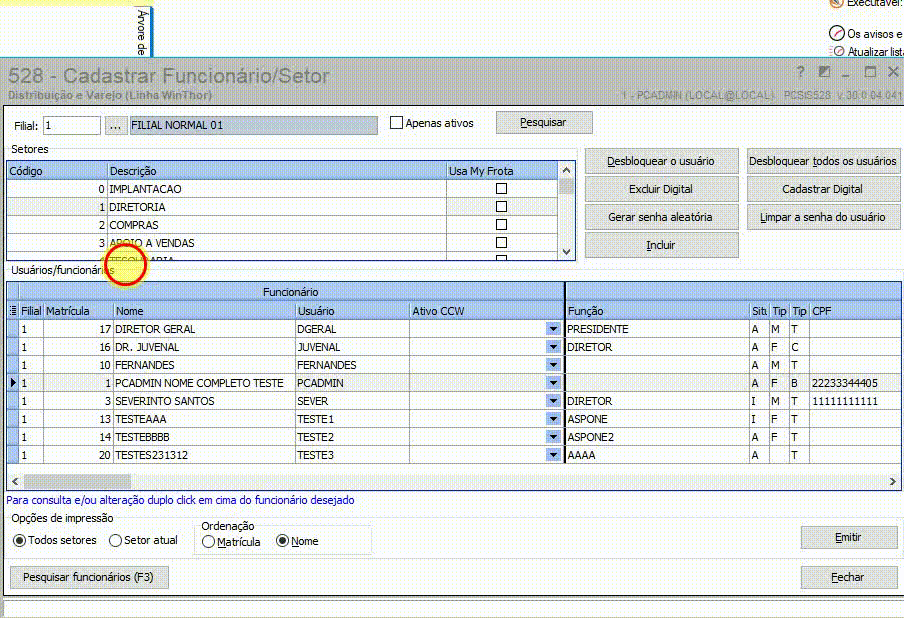
Task: Click the Descrição header in Setores
Action: coord(277,171)
